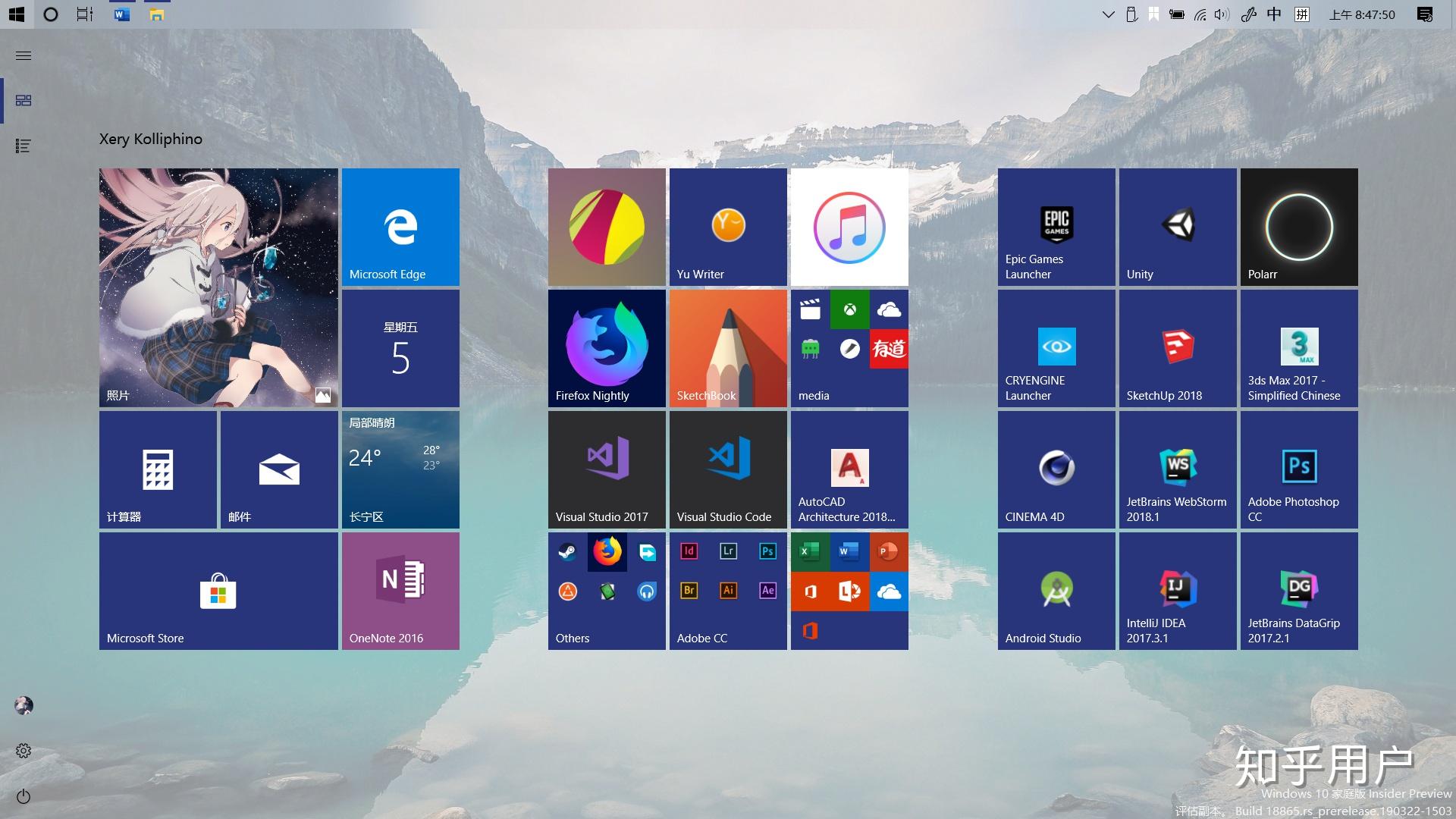The image size is (1456, 819).
Task: Open Settings from Start sidebar
Action: (x=24, y=751)
